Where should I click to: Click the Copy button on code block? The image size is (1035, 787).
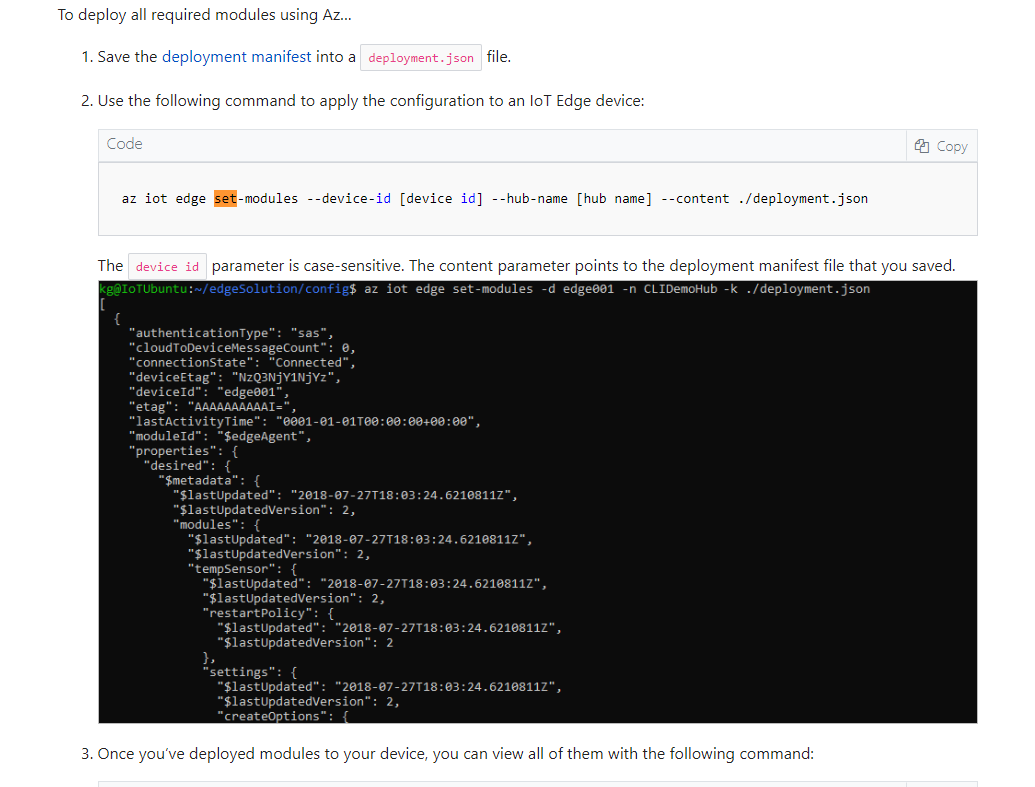click(941, 146)
